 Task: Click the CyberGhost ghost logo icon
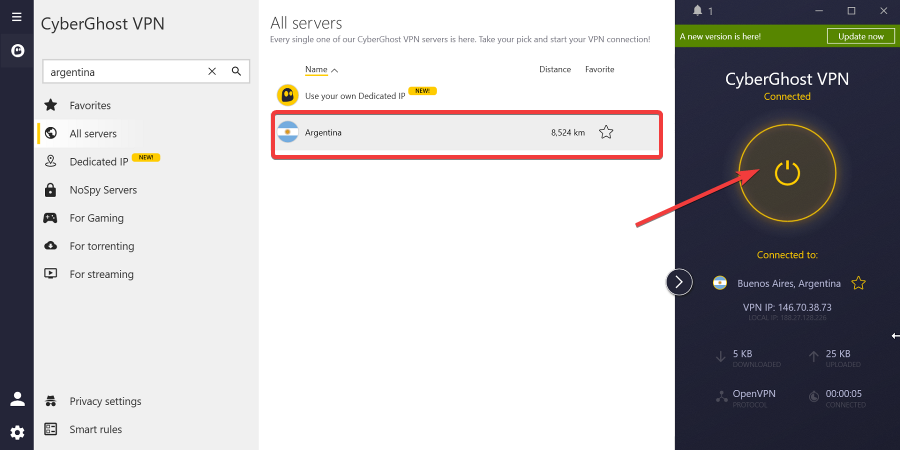click(16, 50)
